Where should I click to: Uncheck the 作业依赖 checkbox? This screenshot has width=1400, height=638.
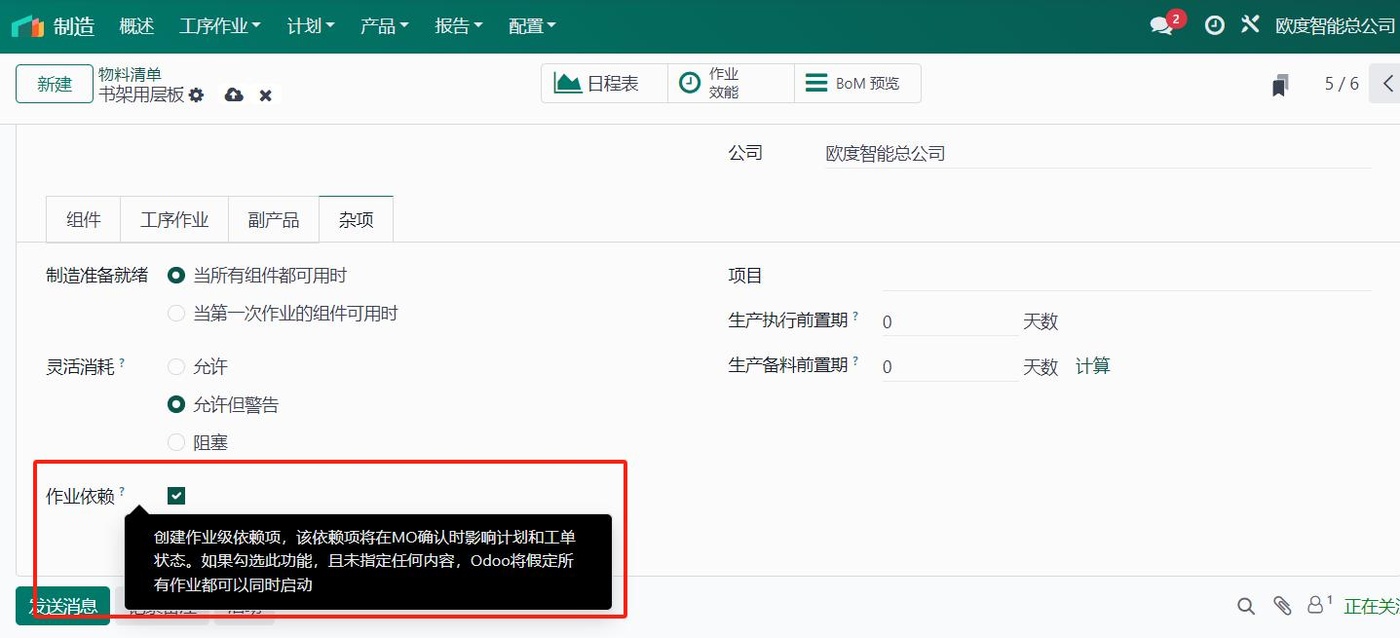pyautogui.click(x=176, y=494)
